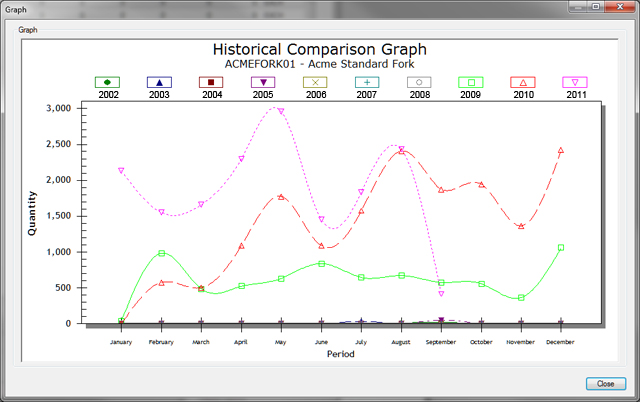Click the April axis label
This screenshot has width=640, height=402.
click(241, 342)
